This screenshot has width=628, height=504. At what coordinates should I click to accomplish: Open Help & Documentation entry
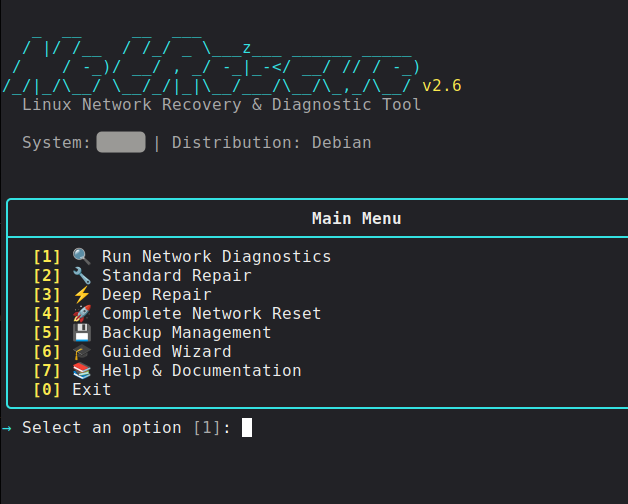click(x=201, y=371)
